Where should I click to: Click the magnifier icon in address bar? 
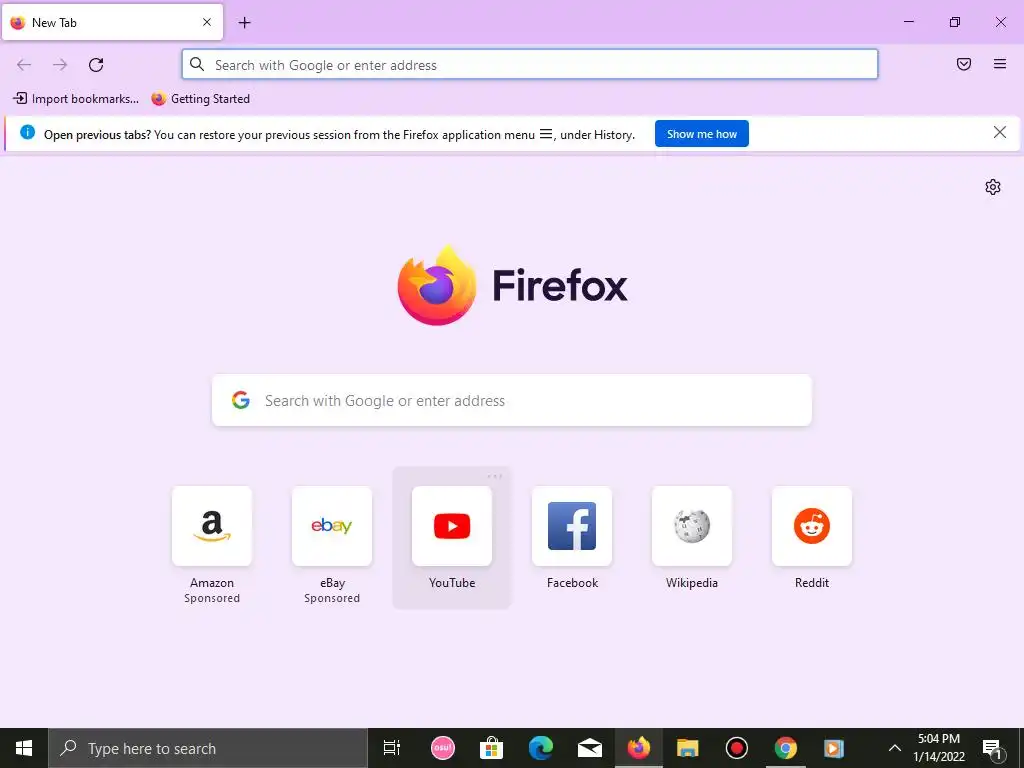(x=197, y=64)
